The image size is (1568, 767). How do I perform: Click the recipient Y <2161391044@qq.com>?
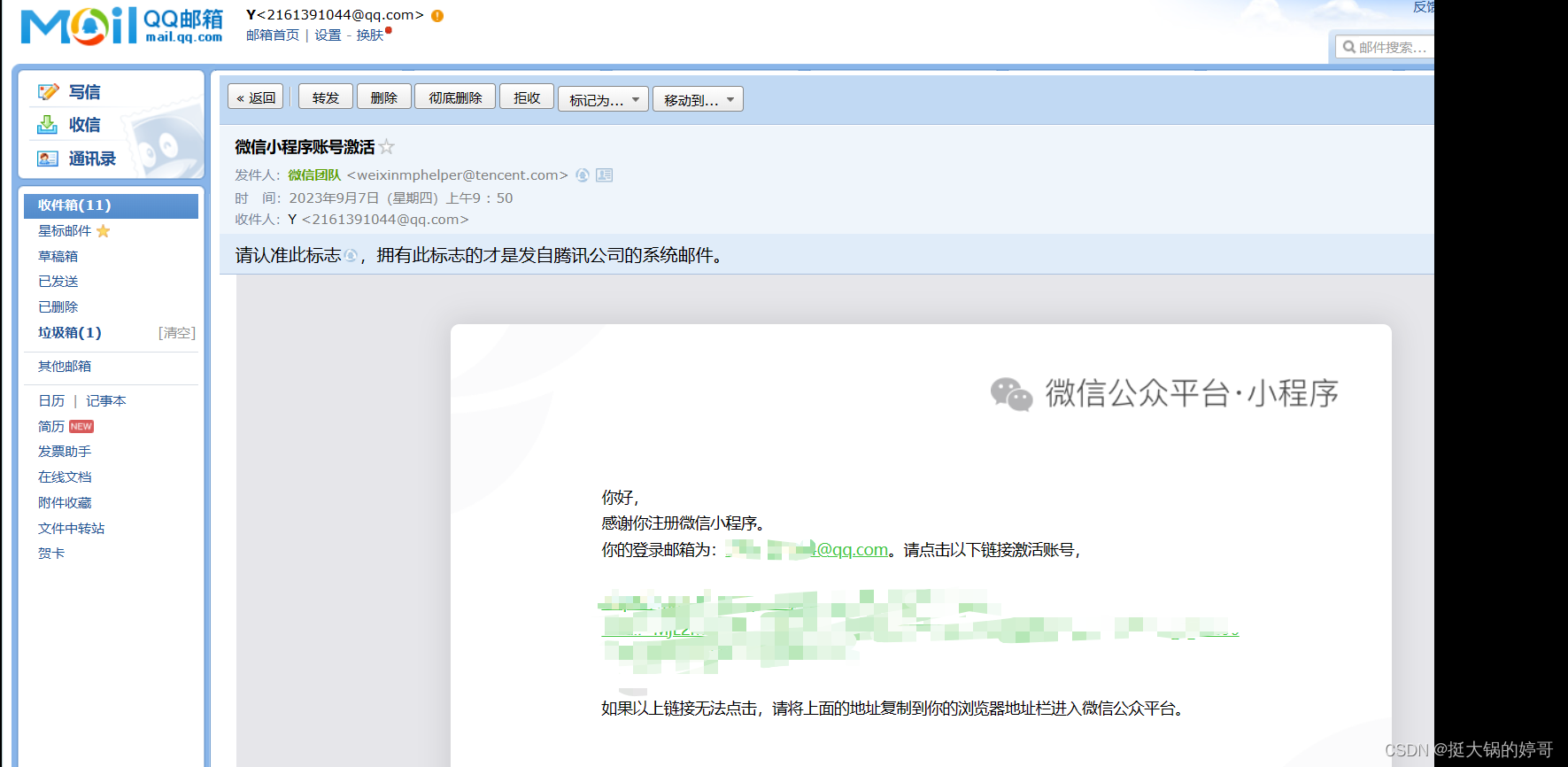tap(378, 220)
